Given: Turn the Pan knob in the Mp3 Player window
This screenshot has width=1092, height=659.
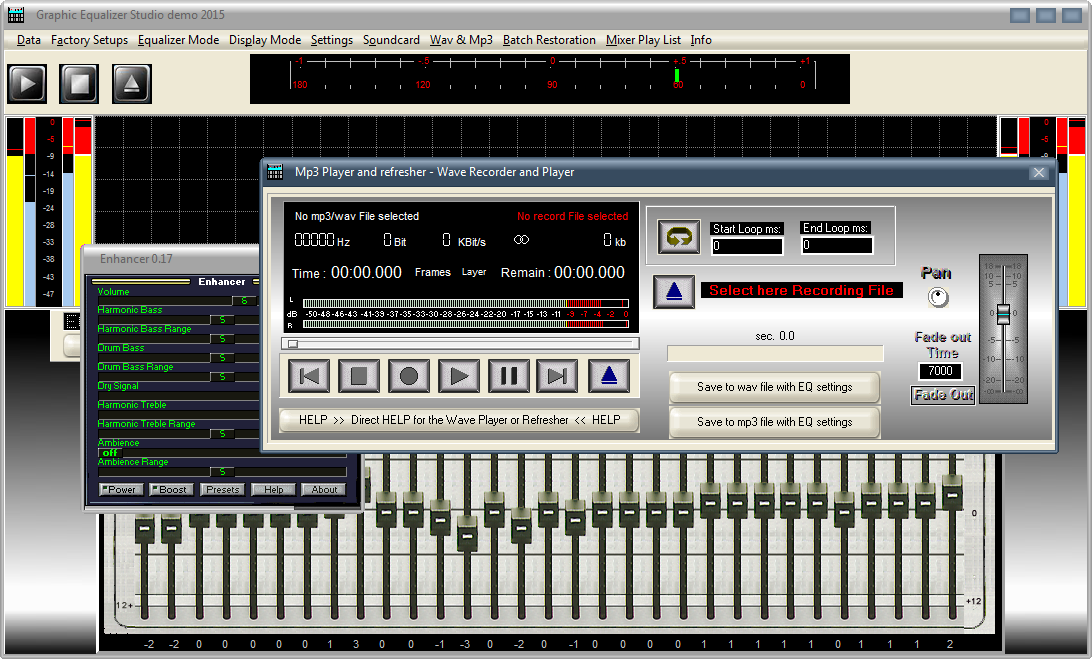Looking at the screenshot, I should pos(937,296).
